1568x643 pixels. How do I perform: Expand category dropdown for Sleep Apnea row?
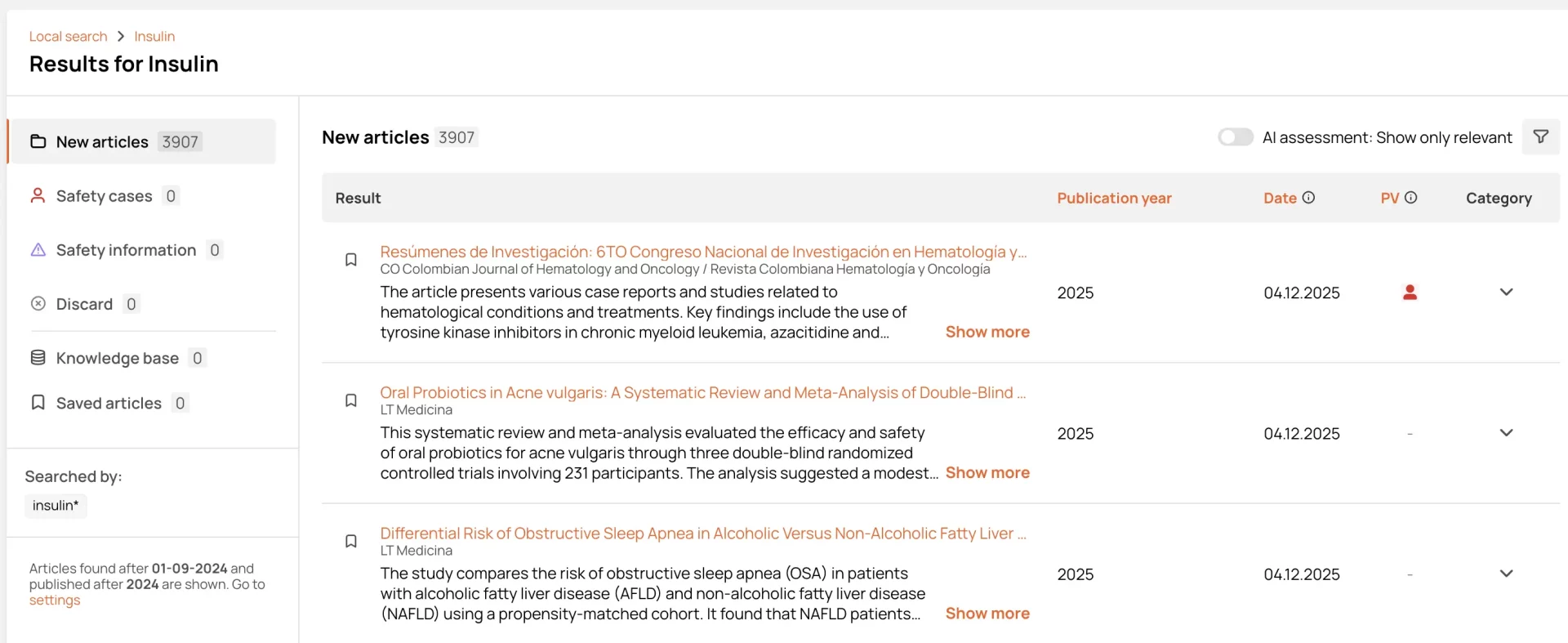pos(1506,574)
